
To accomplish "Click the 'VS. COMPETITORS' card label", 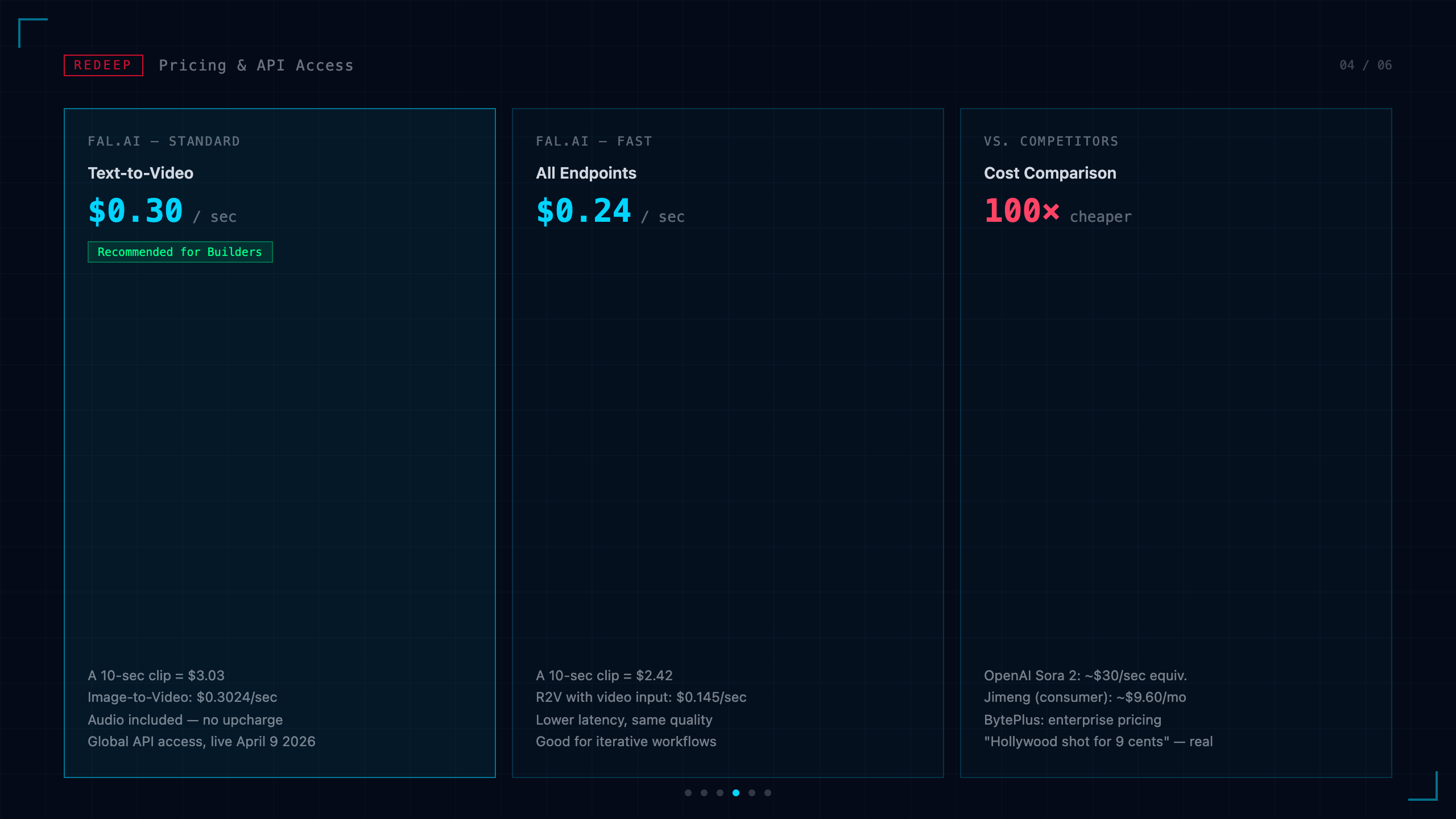I will click(1051, 141).
